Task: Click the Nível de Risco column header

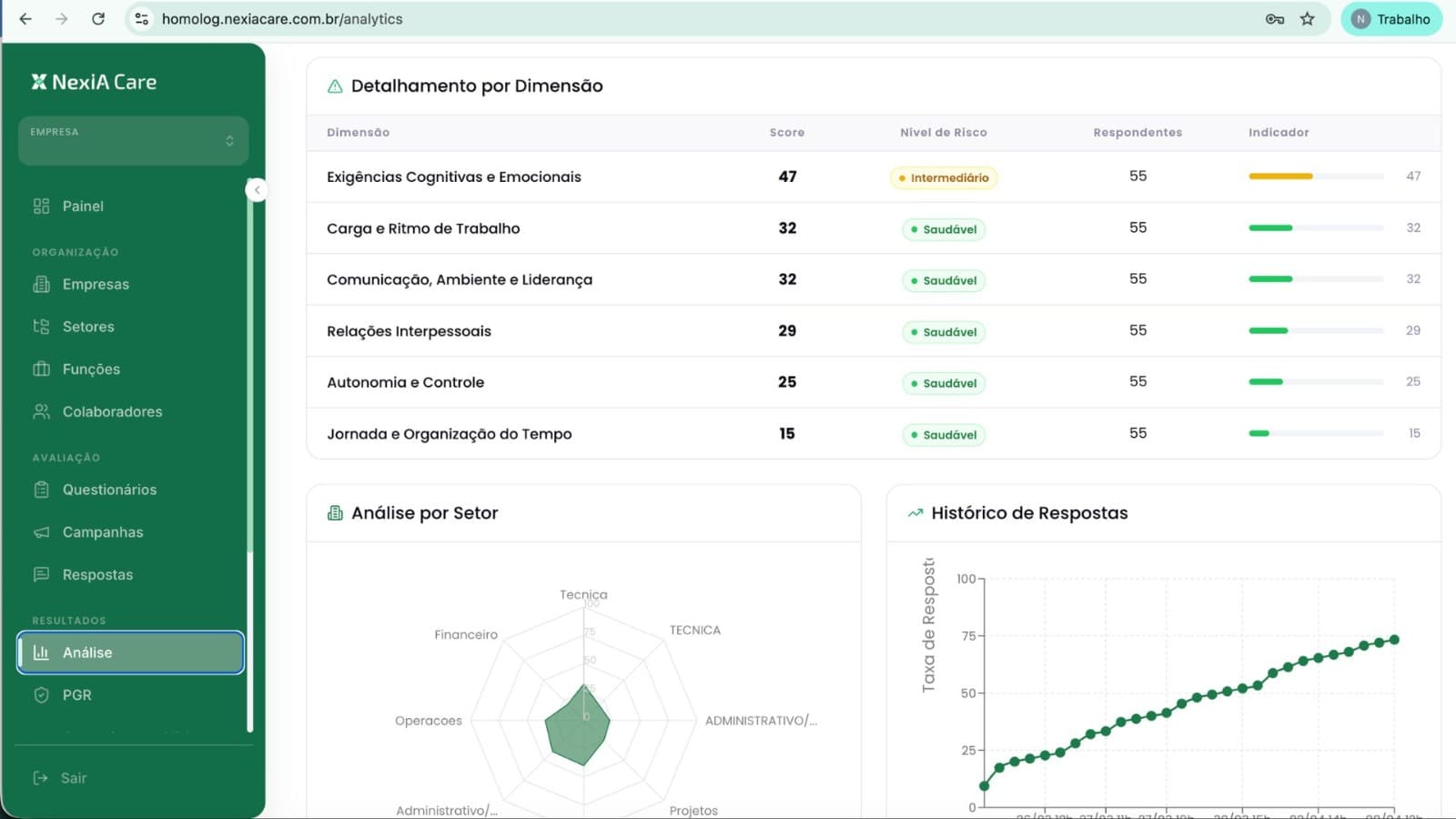Action: point(944,132)
